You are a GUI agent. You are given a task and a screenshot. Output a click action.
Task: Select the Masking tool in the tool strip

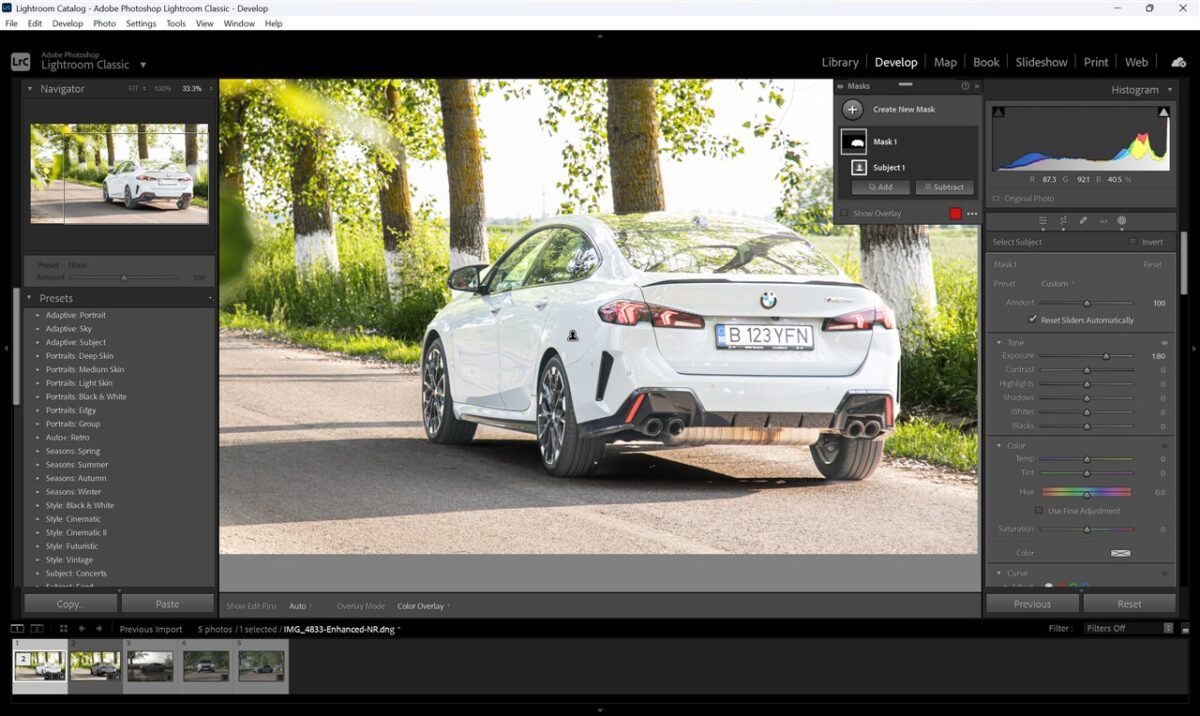coord(1121,220)
